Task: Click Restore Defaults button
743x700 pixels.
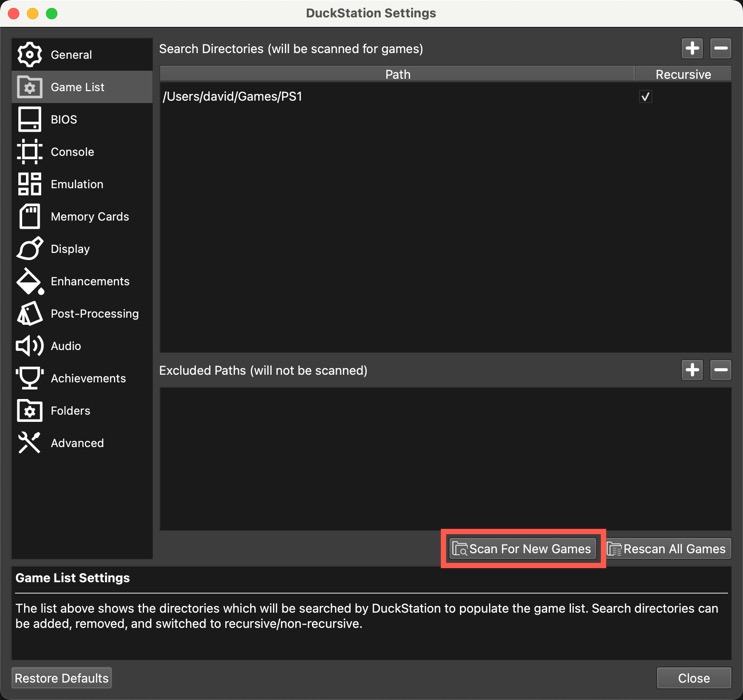Action: 62,678
